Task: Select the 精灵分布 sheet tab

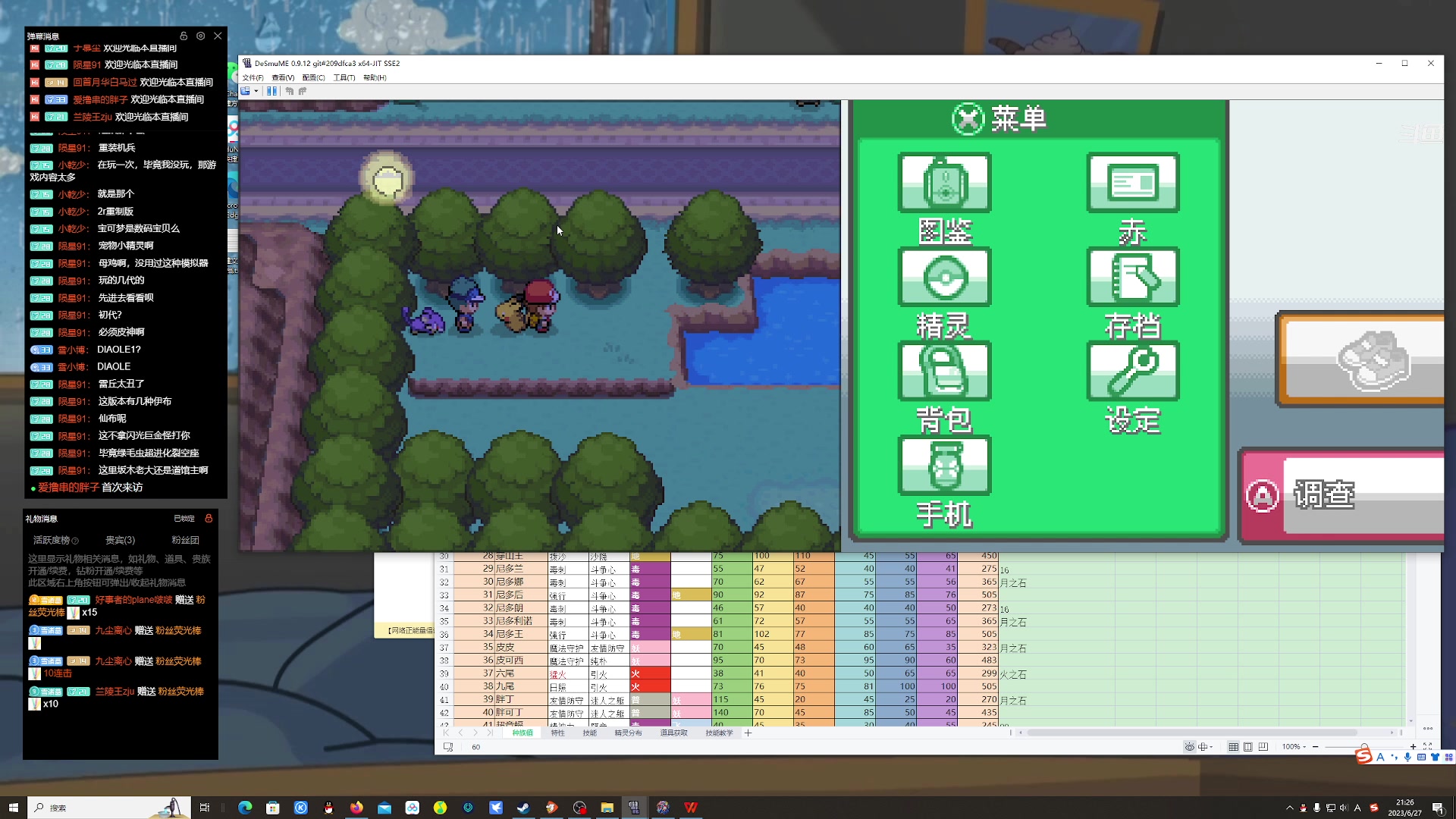Action: (628, 733)
